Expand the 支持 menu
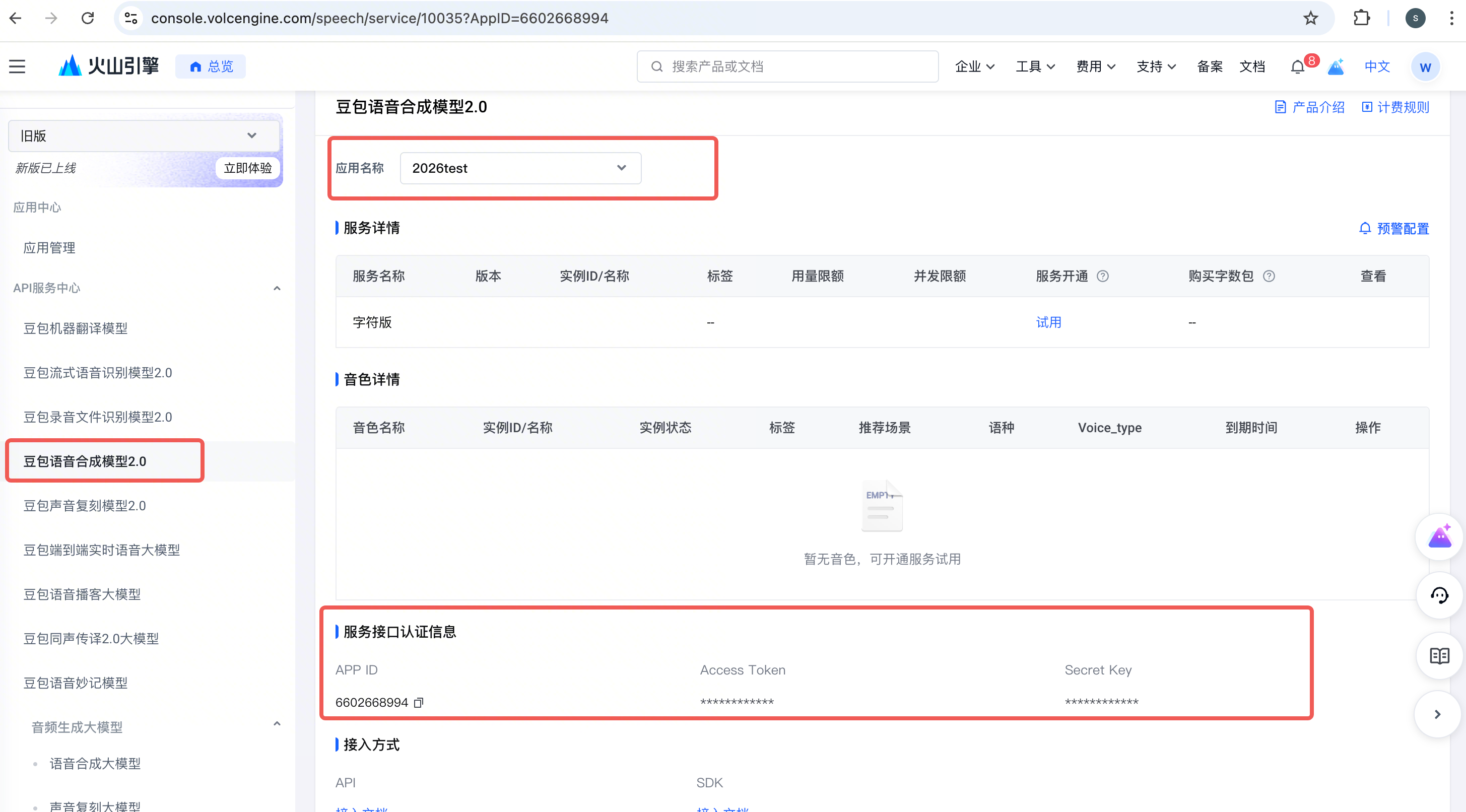The height and width of the screenshot is (812, 1466). [x=1156, y=66]
